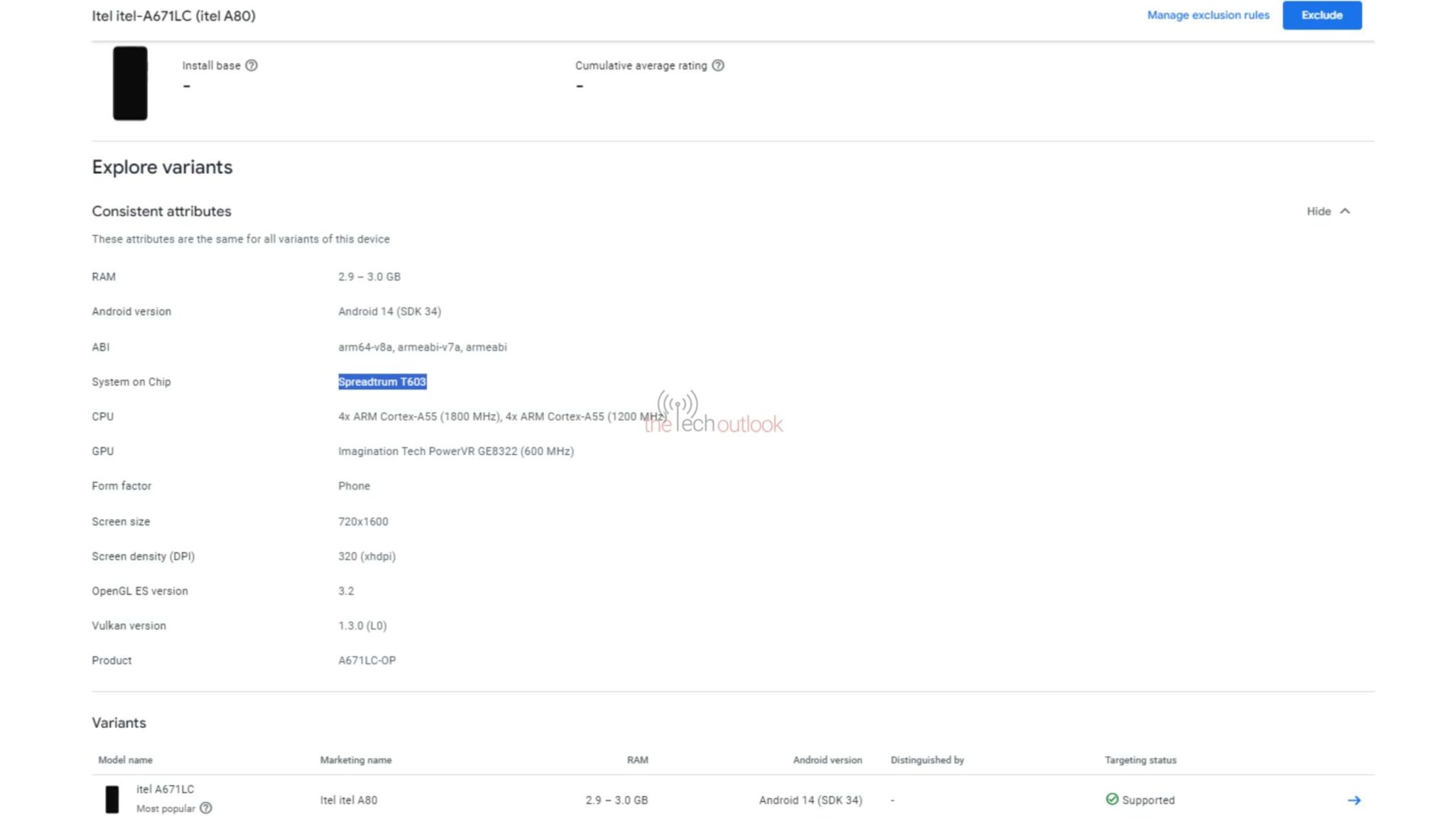Screen dimensions: 1456x819
Task: Click the Cumulative average rating help icon
Action: [719, 65]
